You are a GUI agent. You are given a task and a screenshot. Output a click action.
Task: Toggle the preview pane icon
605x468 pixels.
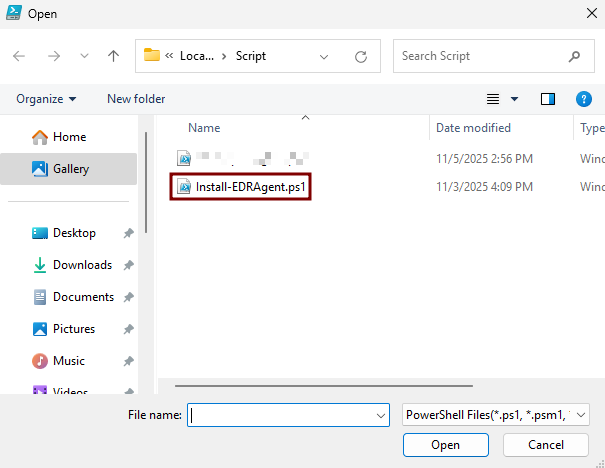click(548, 99)
